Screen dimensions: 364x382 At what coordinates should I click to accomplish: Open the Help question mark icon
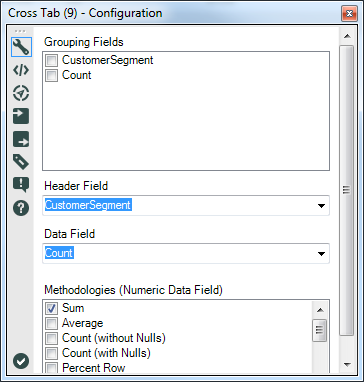21,208
